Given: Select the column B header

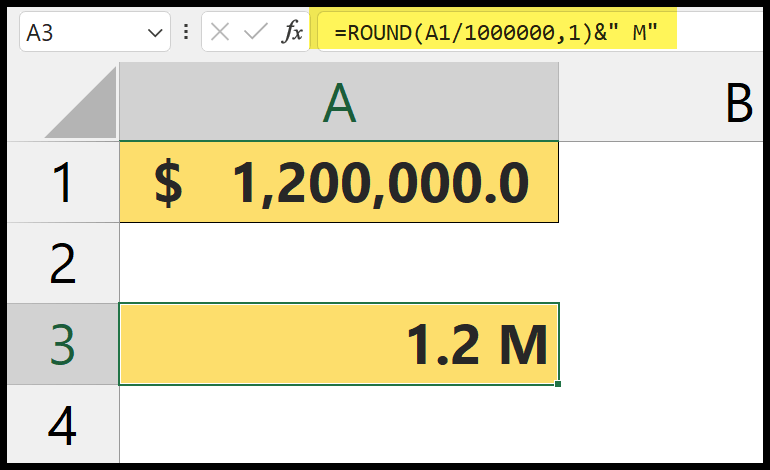Looking at the screenshot, I should click(738, 104).
